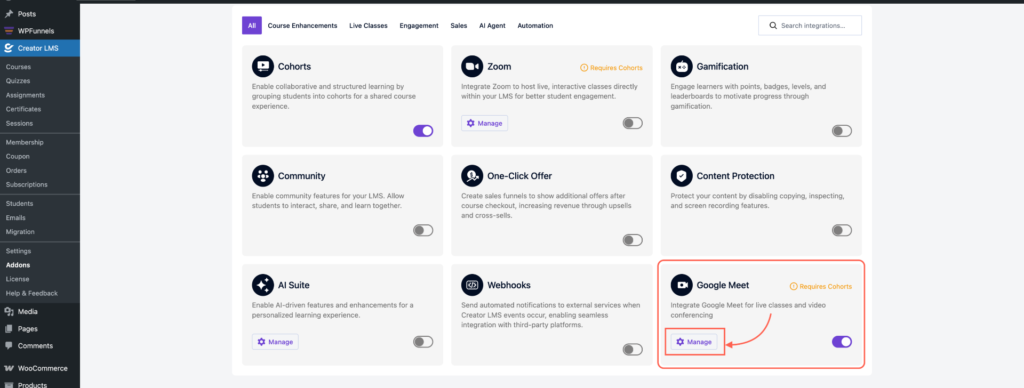
Task: Select the All filter tab
Action: tap(251, 25)
